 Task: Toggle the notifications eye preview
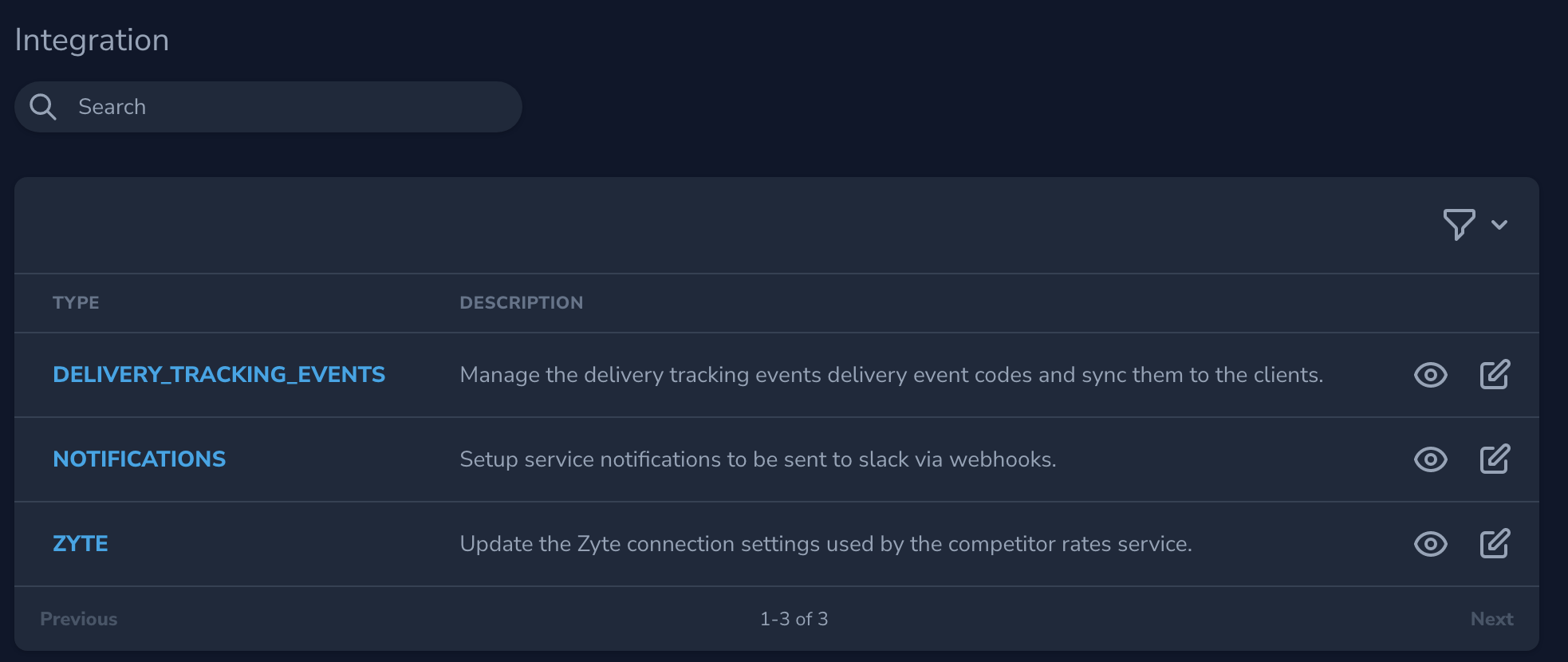(x=1430, y=459)
